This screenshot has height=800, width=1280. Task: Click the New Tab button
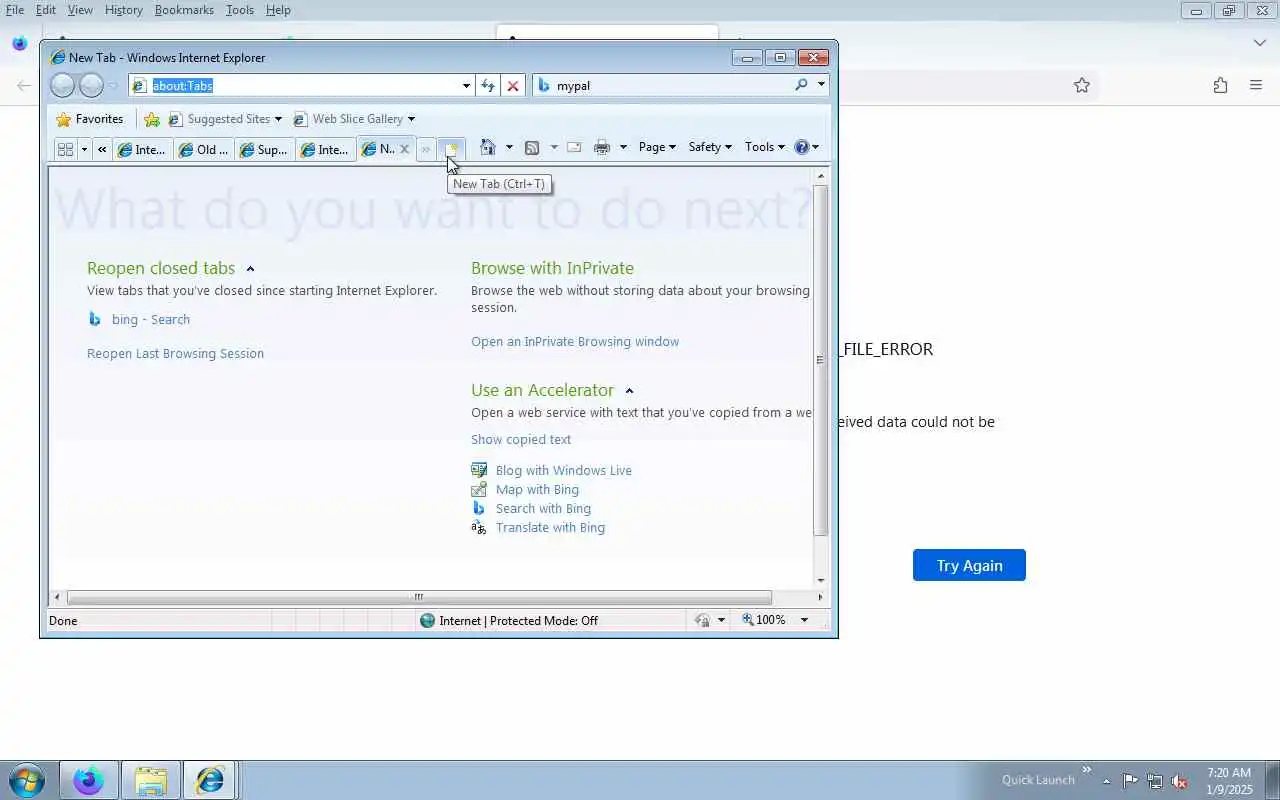point(451,149)
